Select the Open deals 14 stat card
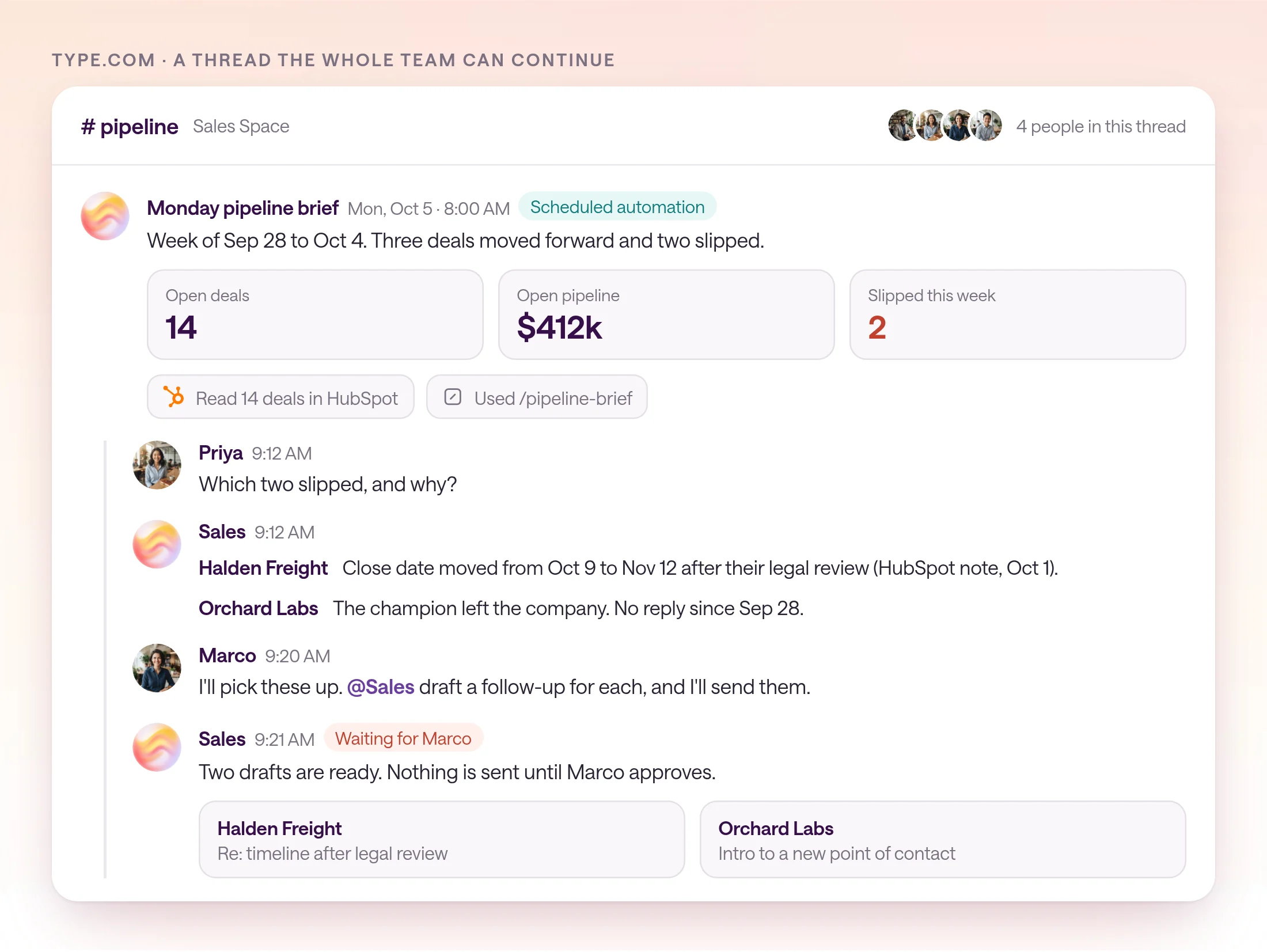Screen dimensions: 1267x952 315,314
